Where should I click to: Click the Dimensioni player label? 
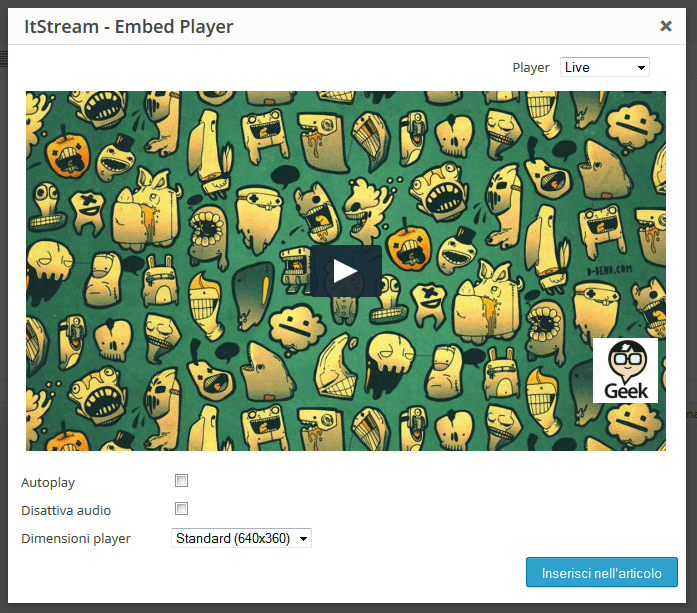point(76,538)
